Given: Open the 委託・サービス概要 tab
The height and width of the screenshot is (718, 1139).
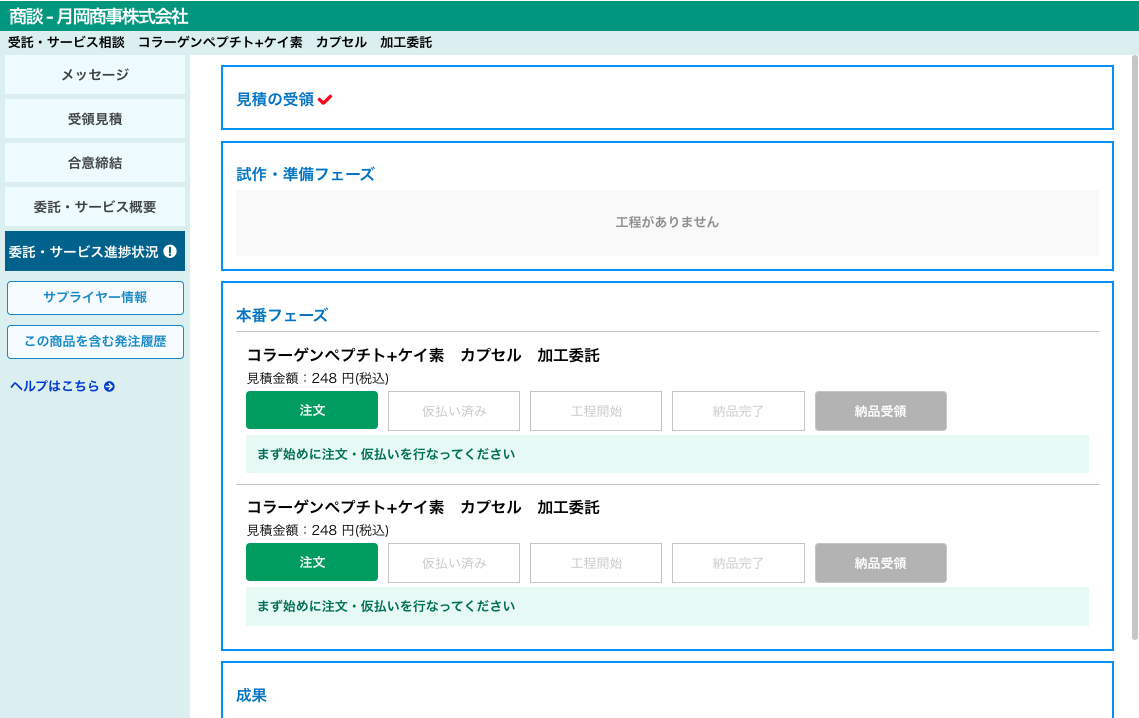Looking at the screenshot, I should (95, 207).
